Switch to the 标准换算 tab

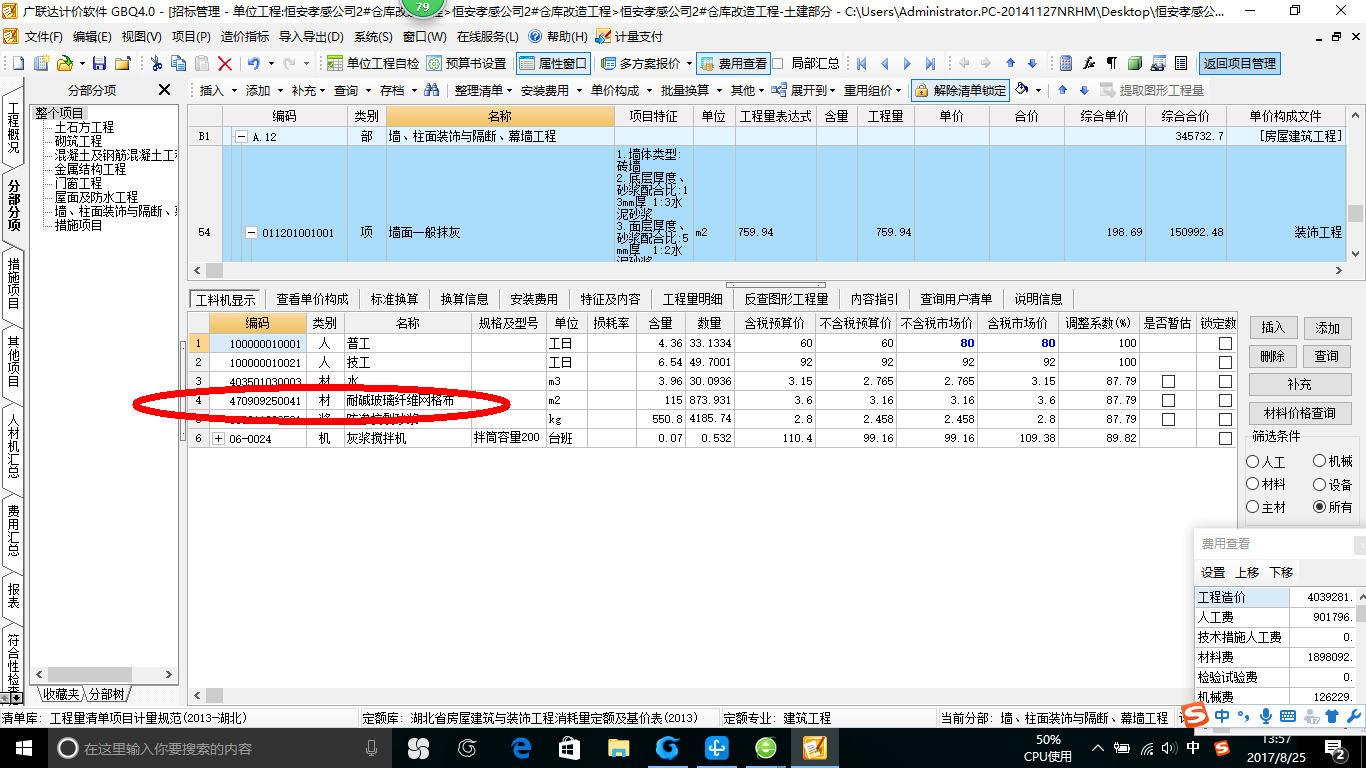394,299
